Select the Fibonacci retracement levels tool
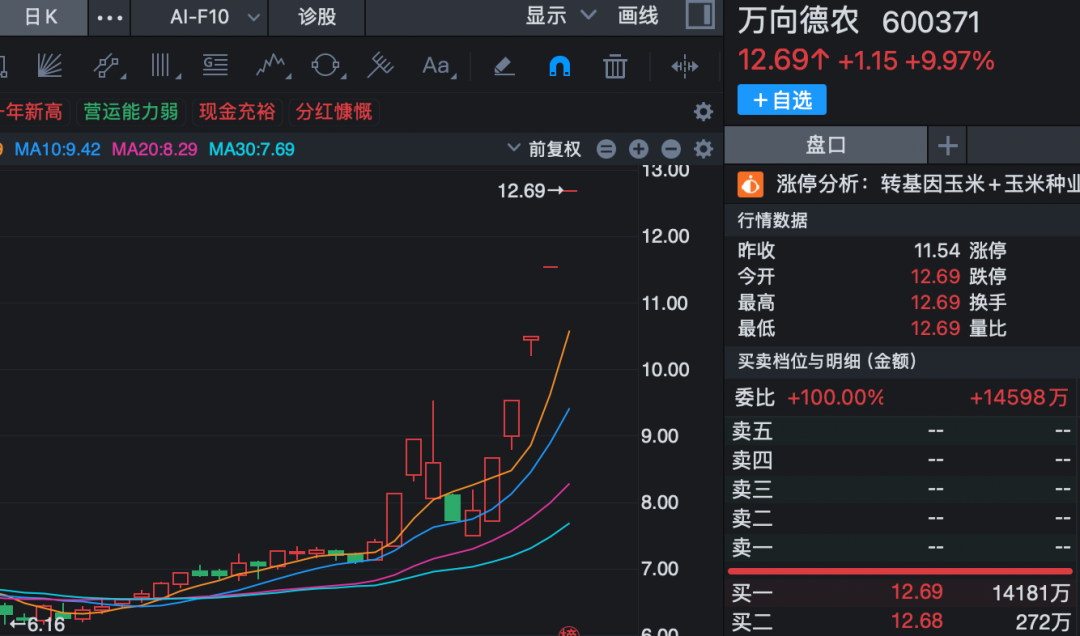The width and height of the screenshot is (1080, 636). [216, 65]
